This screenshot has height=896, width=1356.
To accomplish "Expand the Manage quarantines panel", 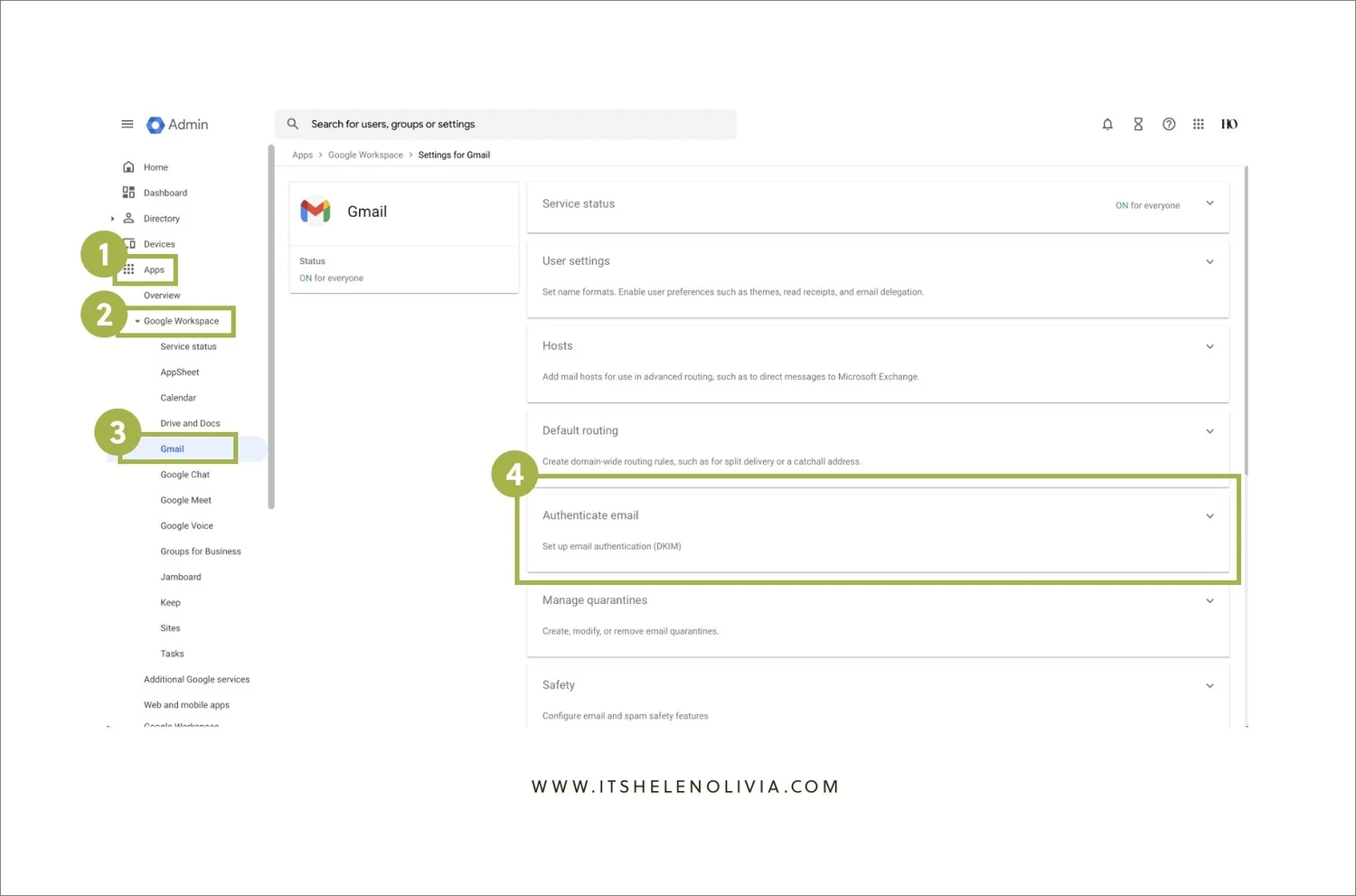I will pyautogui.click(x=1210, y=600).
